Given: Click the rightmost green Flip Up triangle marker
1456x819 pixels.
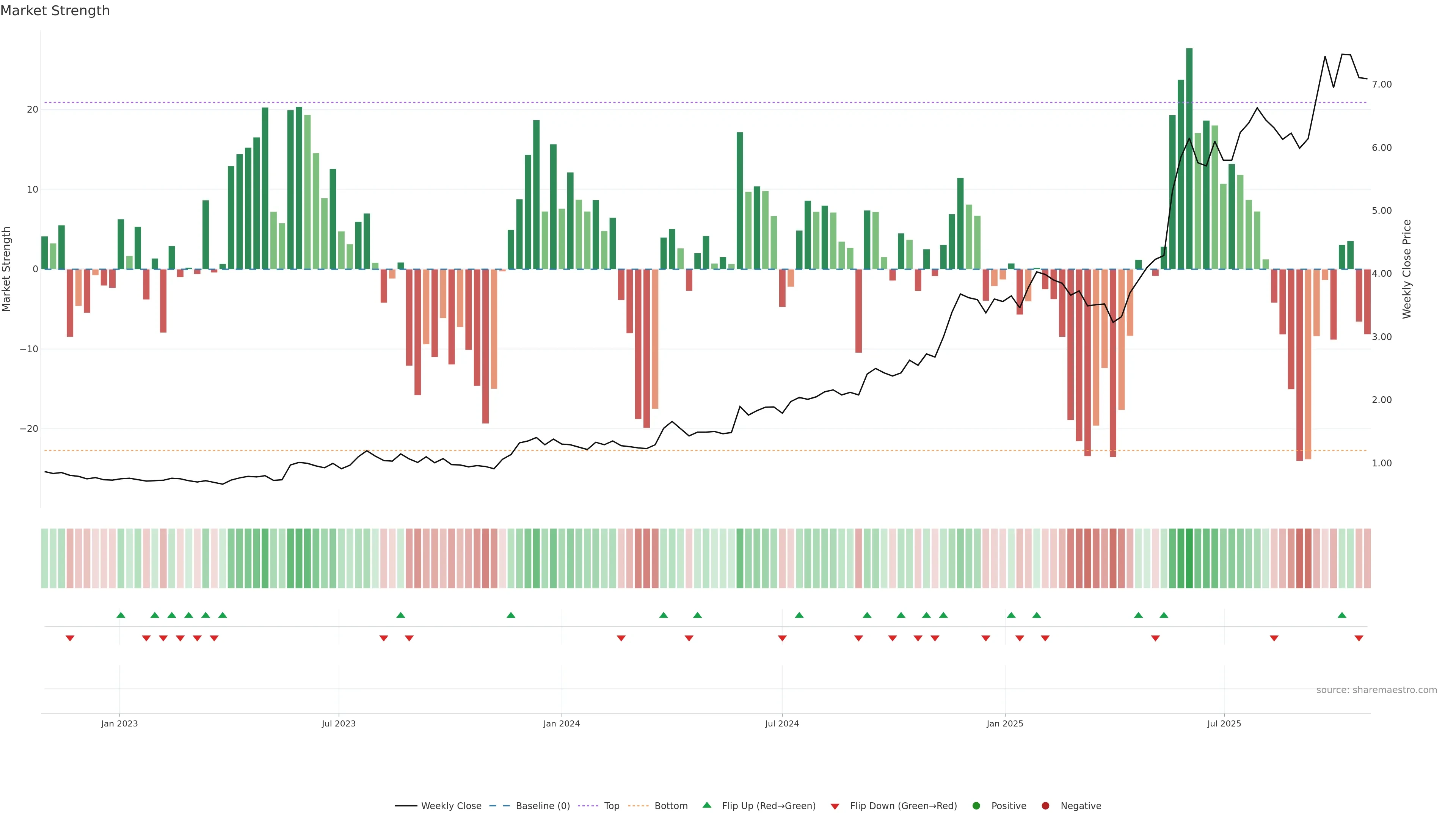Looking at the screenshot, I should click(x=1342, y=615).
